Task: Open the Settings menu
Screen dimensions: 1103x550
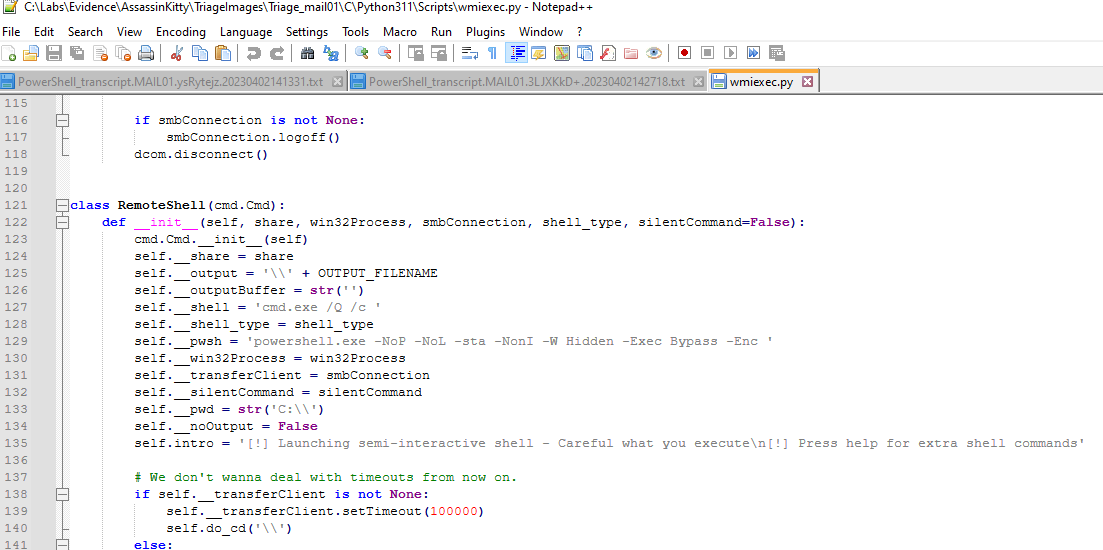Action: coord(307,32)
